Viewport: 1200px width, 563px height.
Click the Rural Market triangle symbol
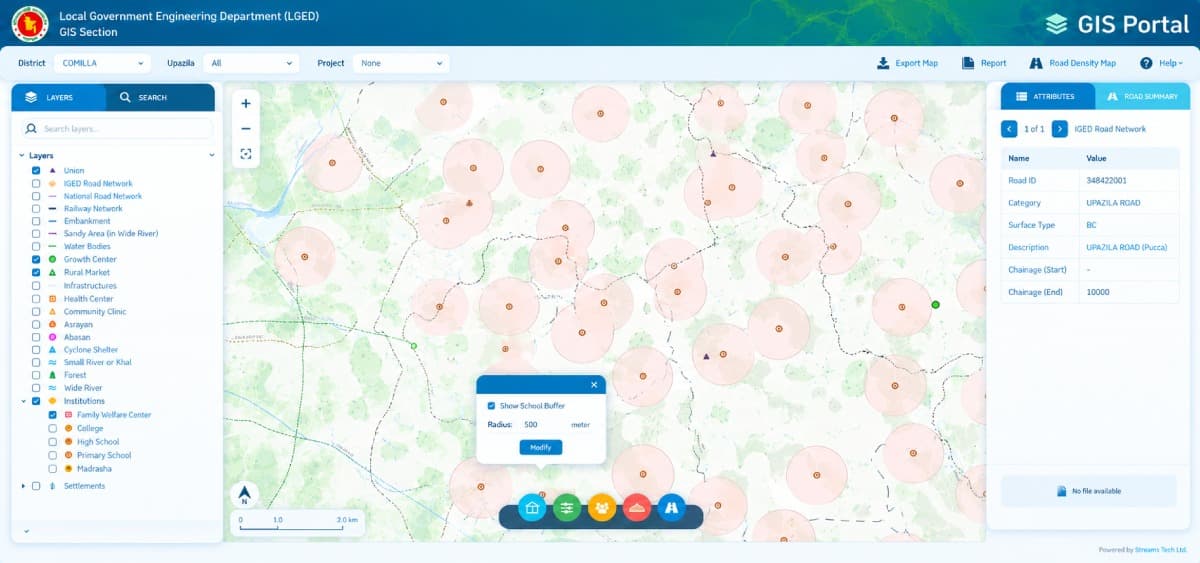coord(51,272)
